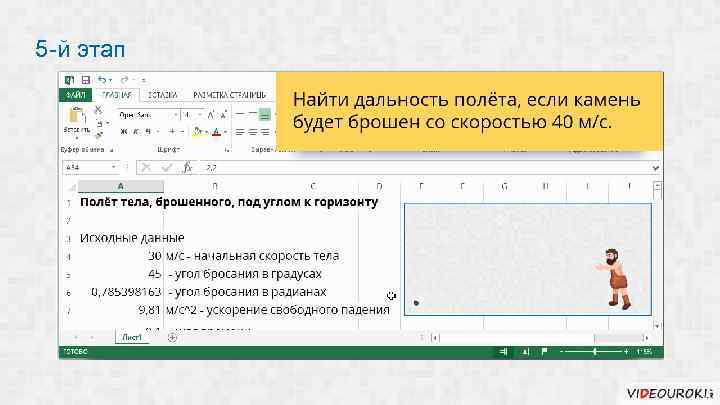720x405 pixels.
Task: Add a new sheet with plus button
Action: (x=172, y=338)
